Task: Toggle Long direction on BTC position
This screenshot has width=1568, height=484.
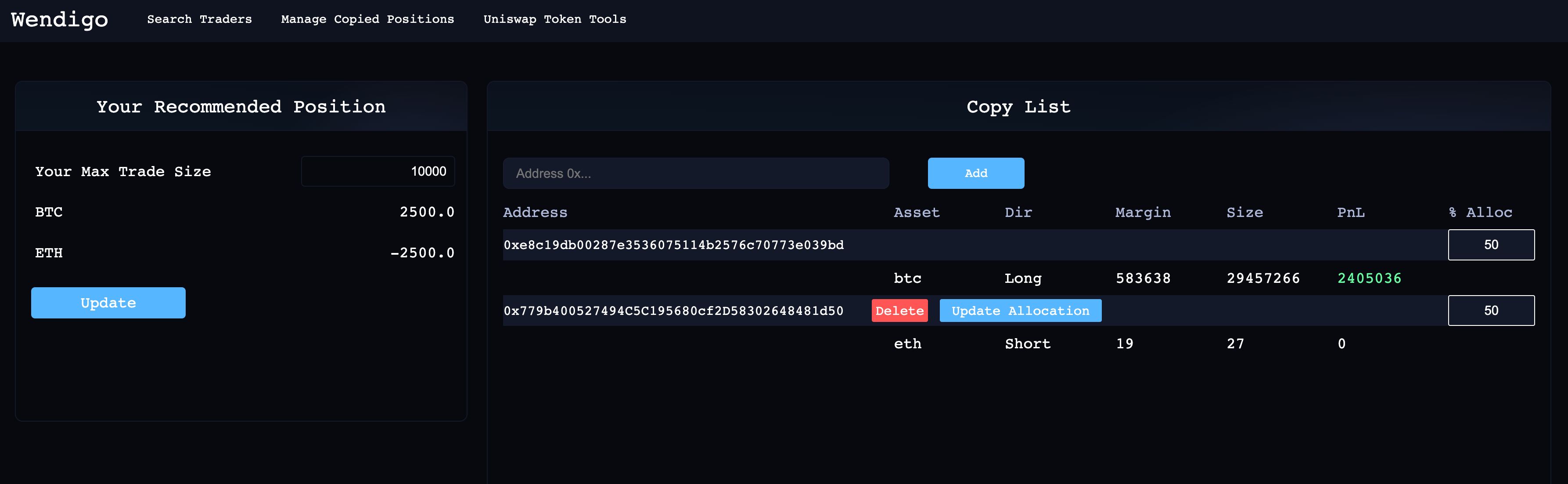Action: tap(1022, 278)
